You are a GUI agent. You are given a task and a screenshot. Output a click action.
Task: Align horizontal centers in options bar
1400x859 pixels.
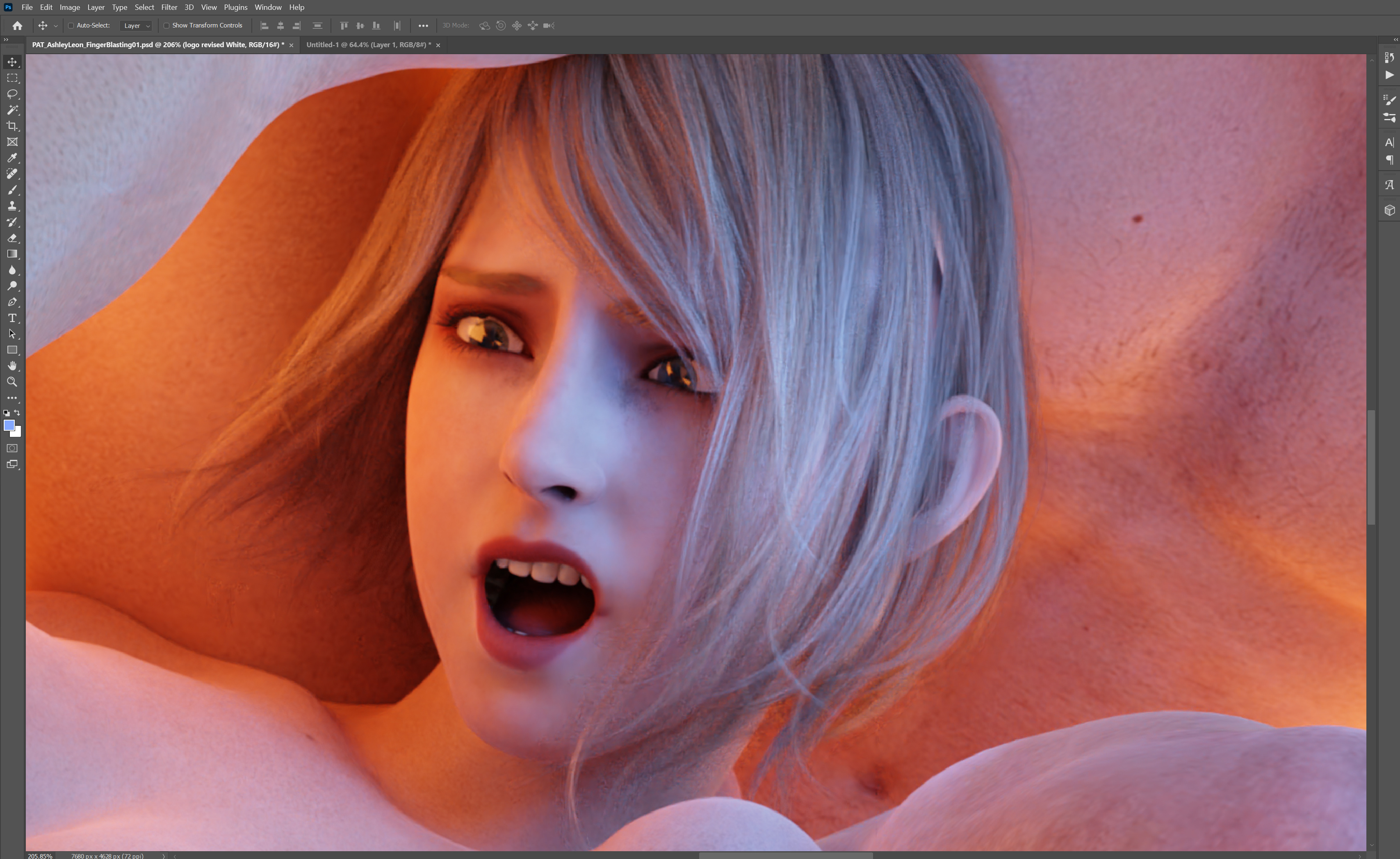pos(280,25)
